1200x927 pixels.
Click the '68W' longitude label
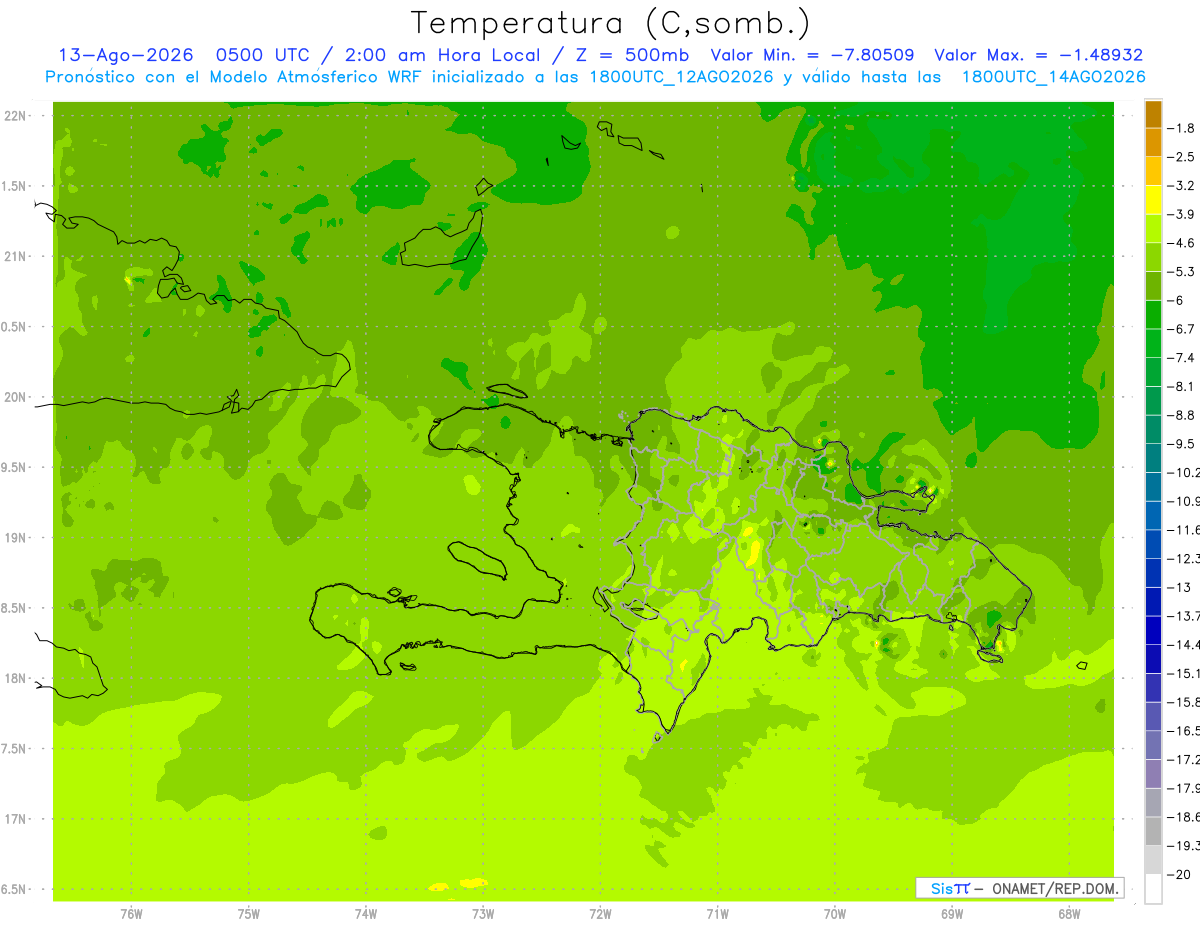pos(1069,914)
